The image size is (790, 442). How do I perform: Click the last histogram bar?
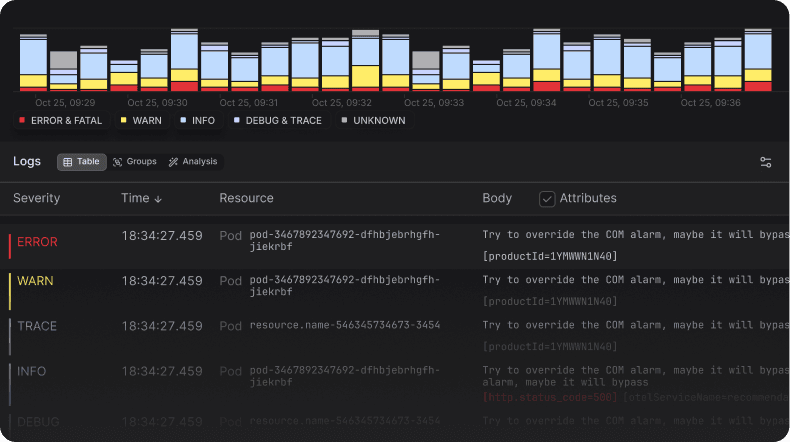[x=758, y=60]
